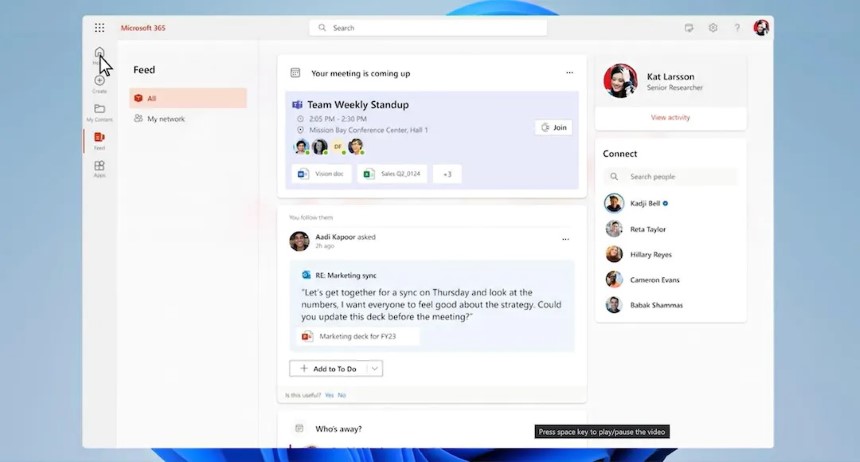Click first attendee avatar in meeting
860x462 pixels.
(x=301, y=147)
